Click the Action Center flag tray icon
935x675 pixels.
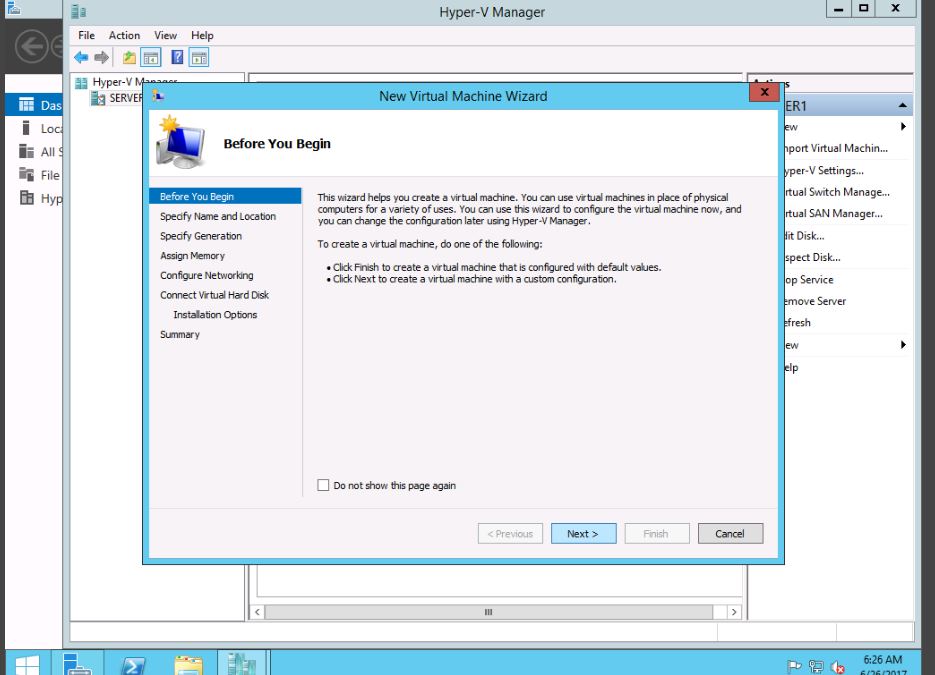[794, 667]
